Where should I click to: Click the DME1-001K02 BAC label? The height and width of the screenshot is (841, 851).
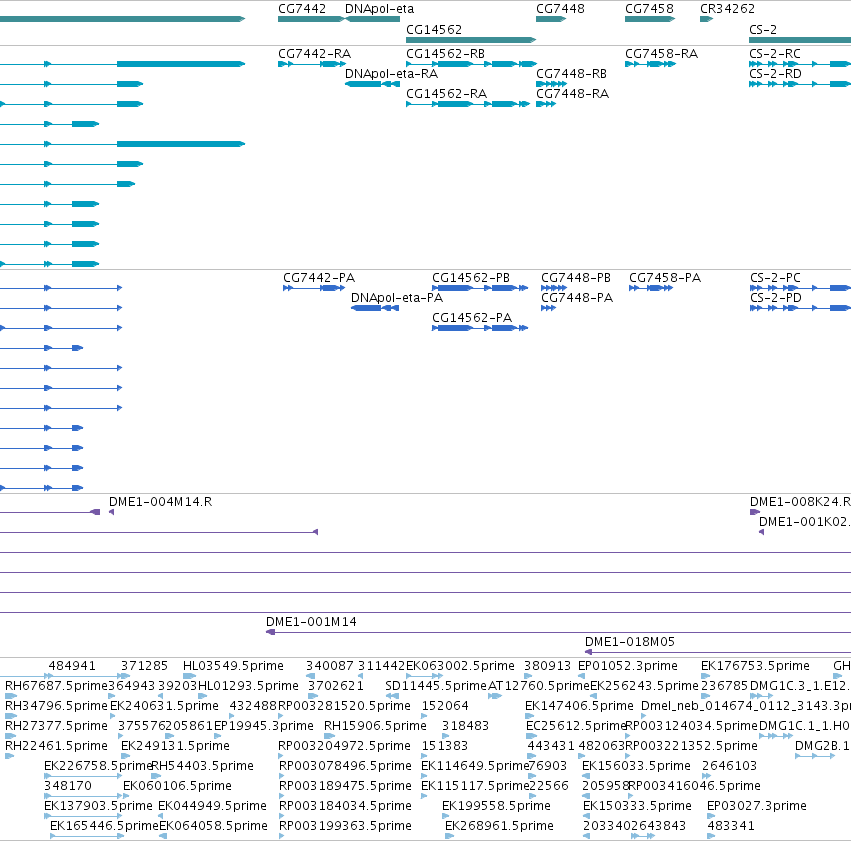804,522
